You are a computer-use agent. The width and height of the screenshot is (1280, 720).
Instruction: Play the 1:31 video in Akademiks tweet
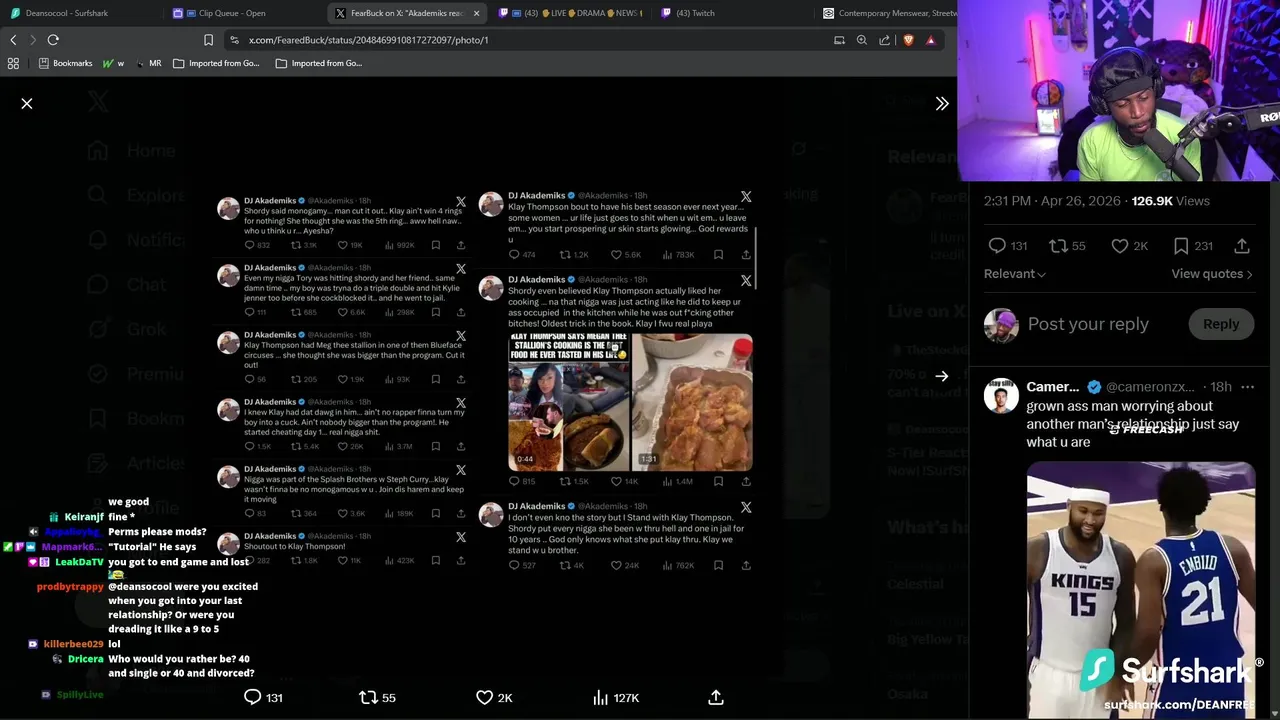692,402
